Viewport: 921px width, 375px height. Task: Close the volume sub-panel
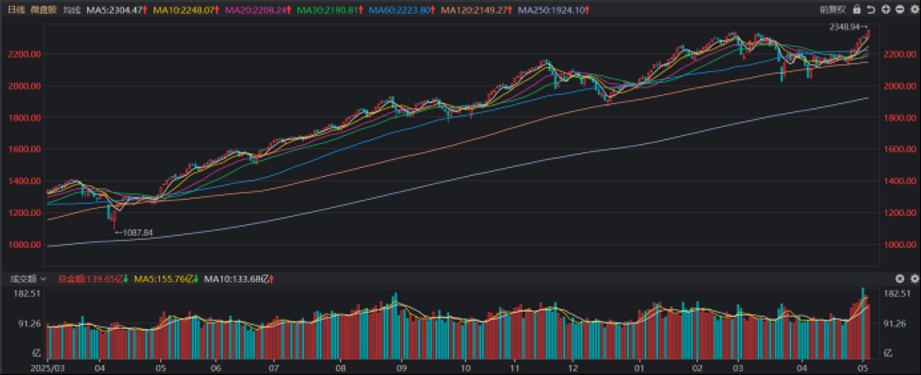pyautogui.click(x=900, y=279)
